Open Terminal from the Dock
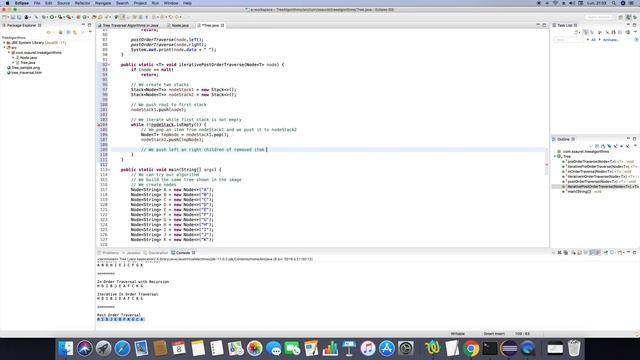The height and width of the screenshot is (360, 640). (490, 348)
